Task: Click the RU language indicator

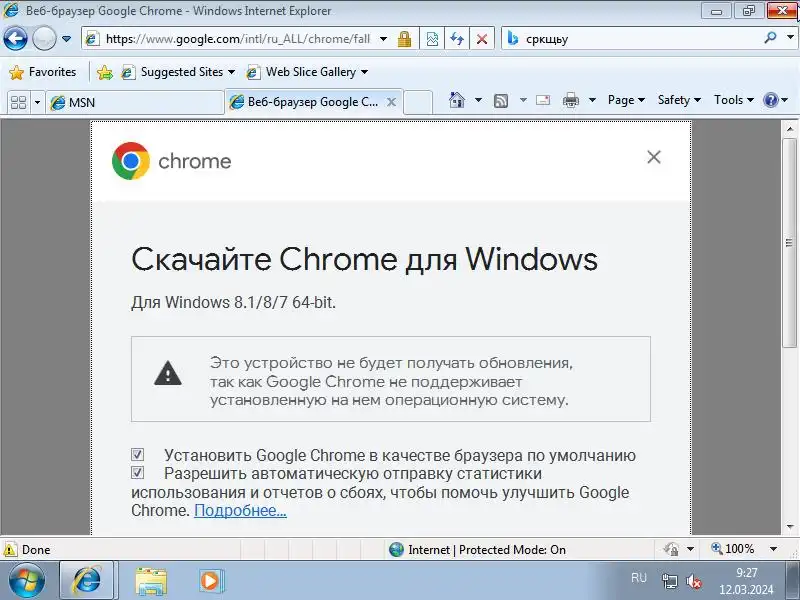Action: click(639, 578)
